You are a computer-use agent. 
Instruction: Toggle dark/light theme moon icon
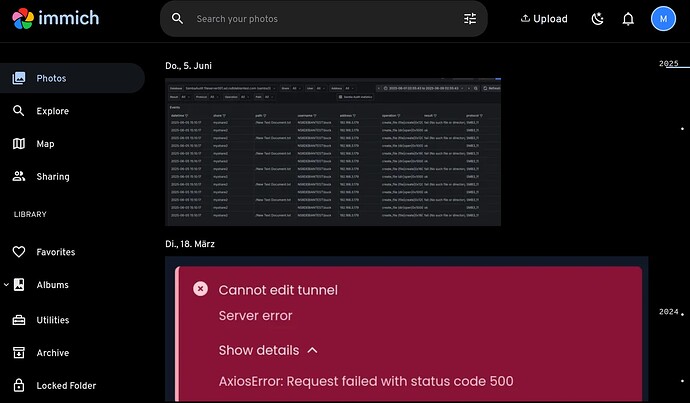click(598, 19)
